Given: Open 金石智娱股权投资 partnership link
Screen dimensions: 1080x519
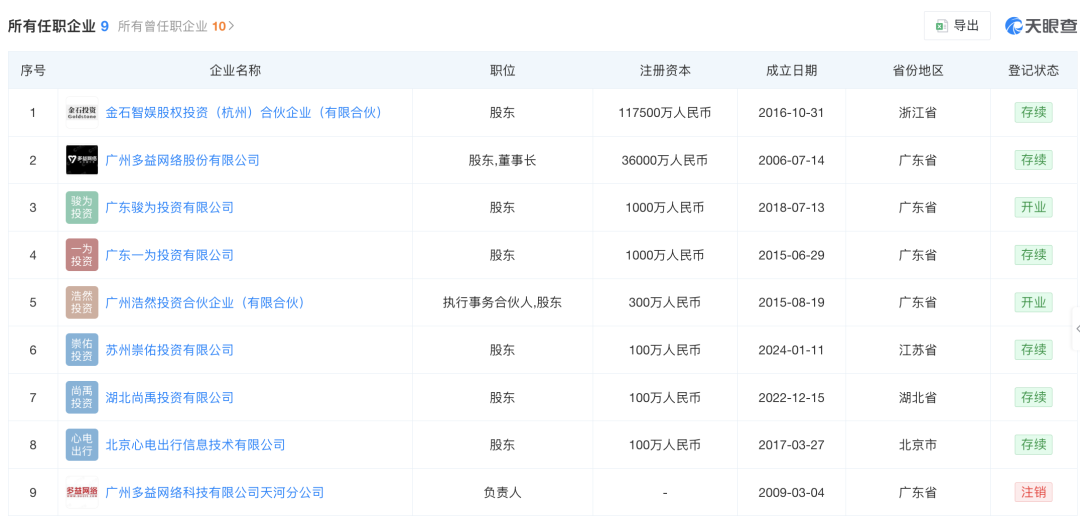Looking at the screenshot, I should [x=244, y=113].
